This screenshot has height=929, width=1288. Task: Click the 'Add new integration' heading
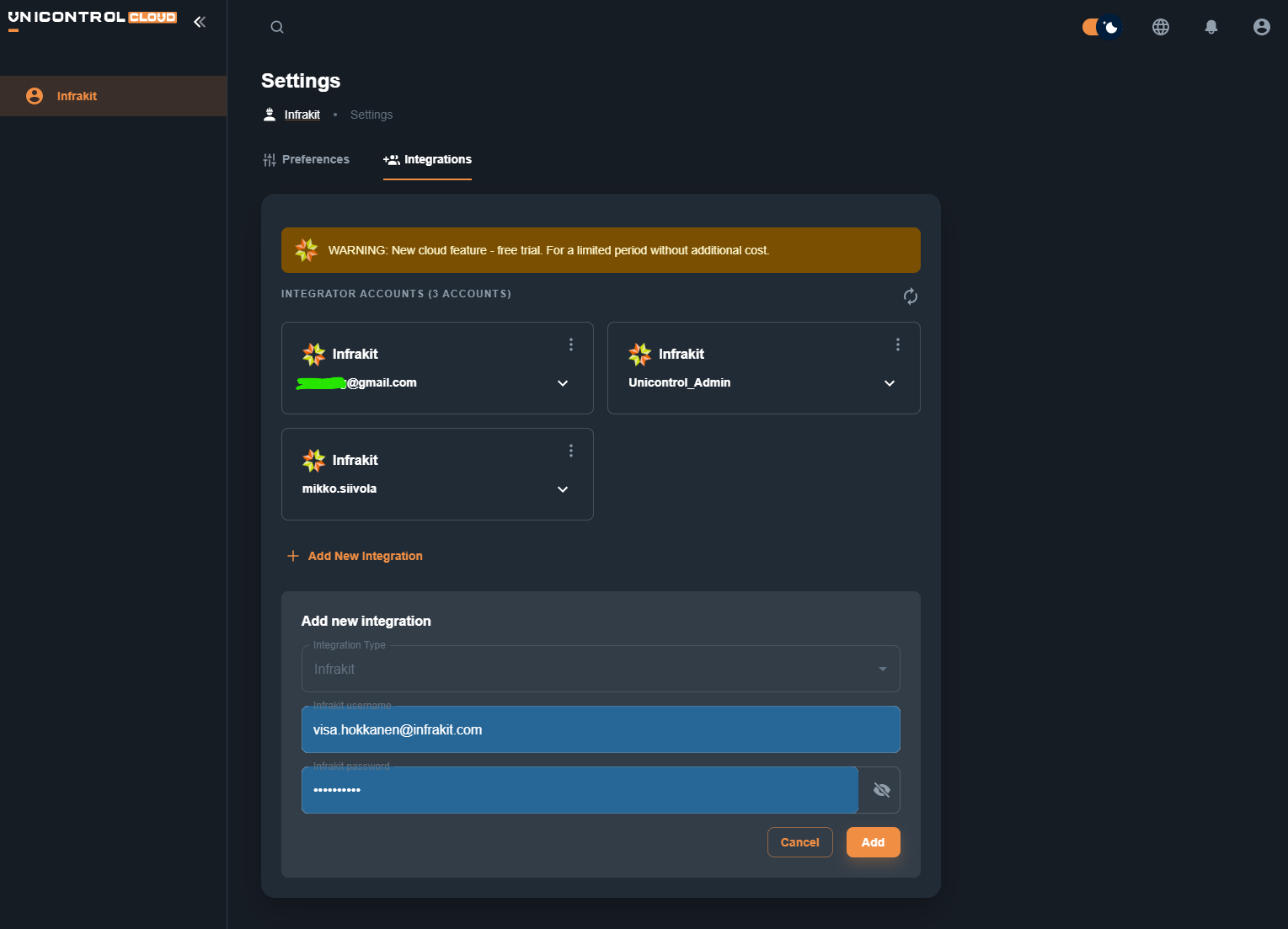(366, 621)
